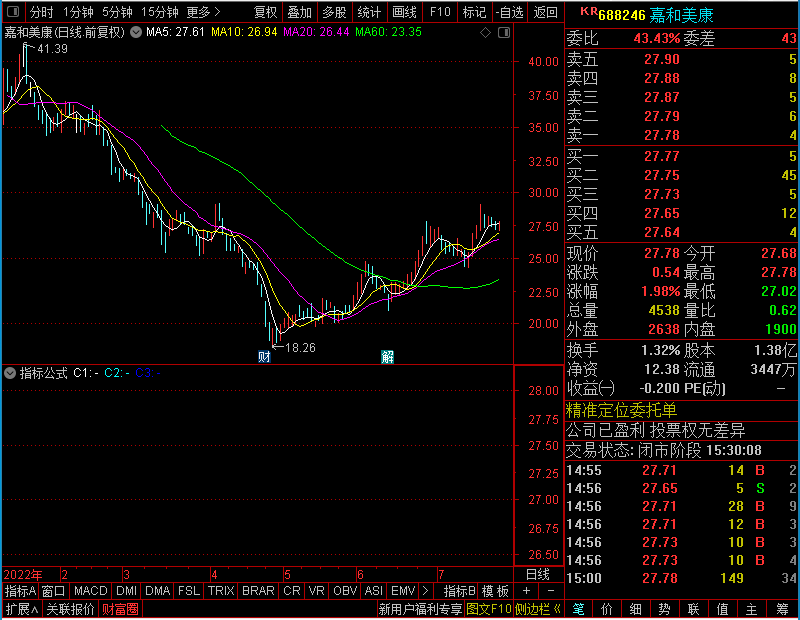Screen dimensions: 800x620
Task: Expand the 更多 periods menu
Action: pos(203,12)
